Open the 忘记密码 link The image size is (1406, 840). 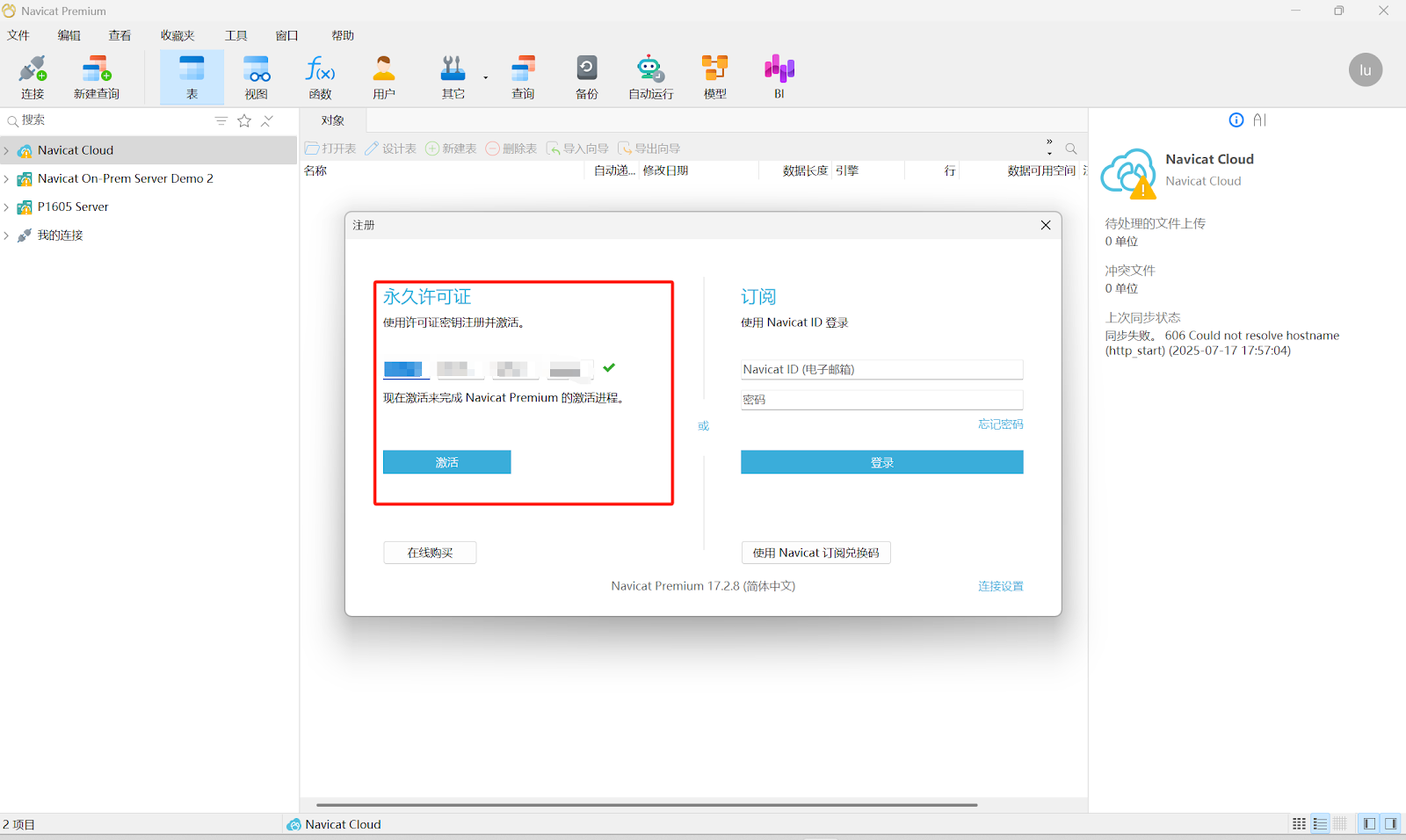tap(1001, 424)
